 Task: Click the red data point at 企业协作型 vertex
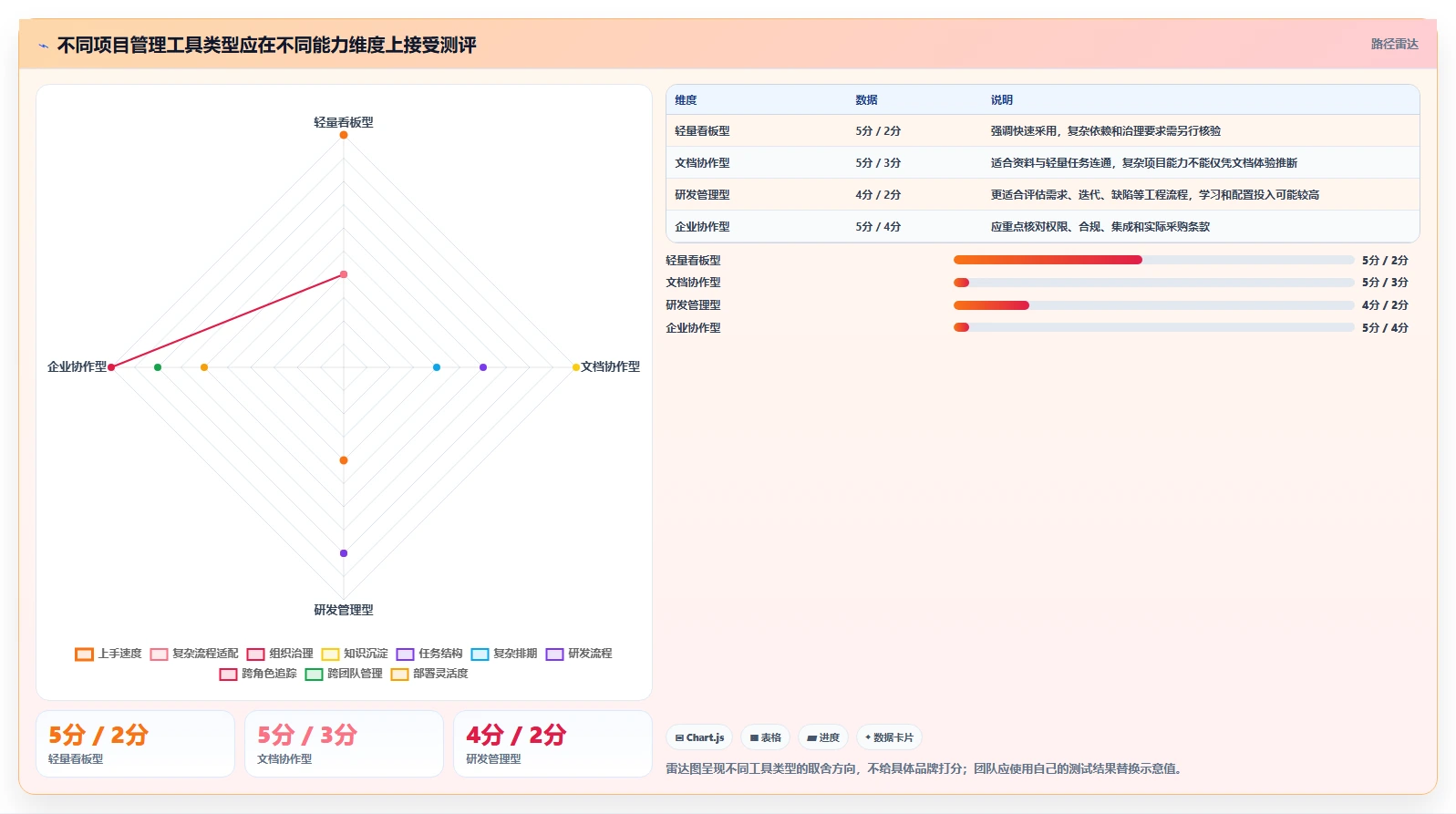click(111, 367)
